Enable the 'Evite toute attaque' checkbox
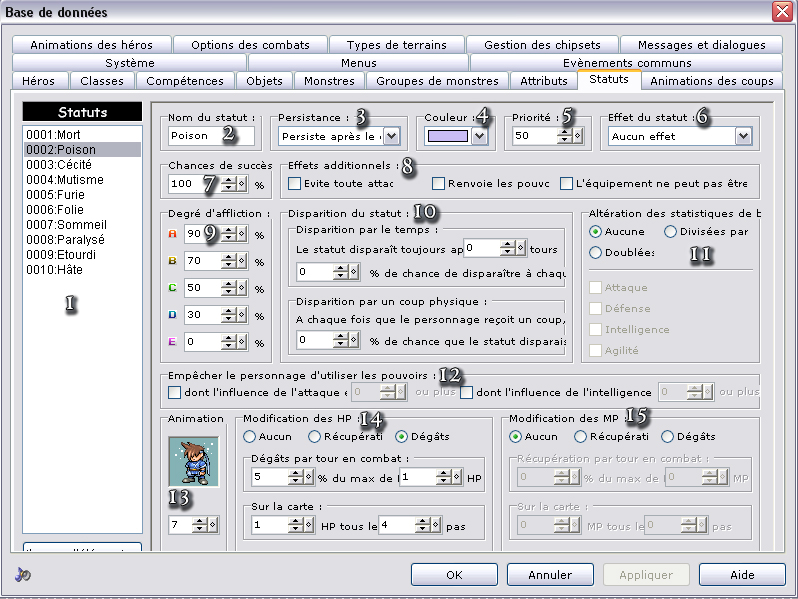The height and width of the screenshot is (599, 798). (294, 184)
